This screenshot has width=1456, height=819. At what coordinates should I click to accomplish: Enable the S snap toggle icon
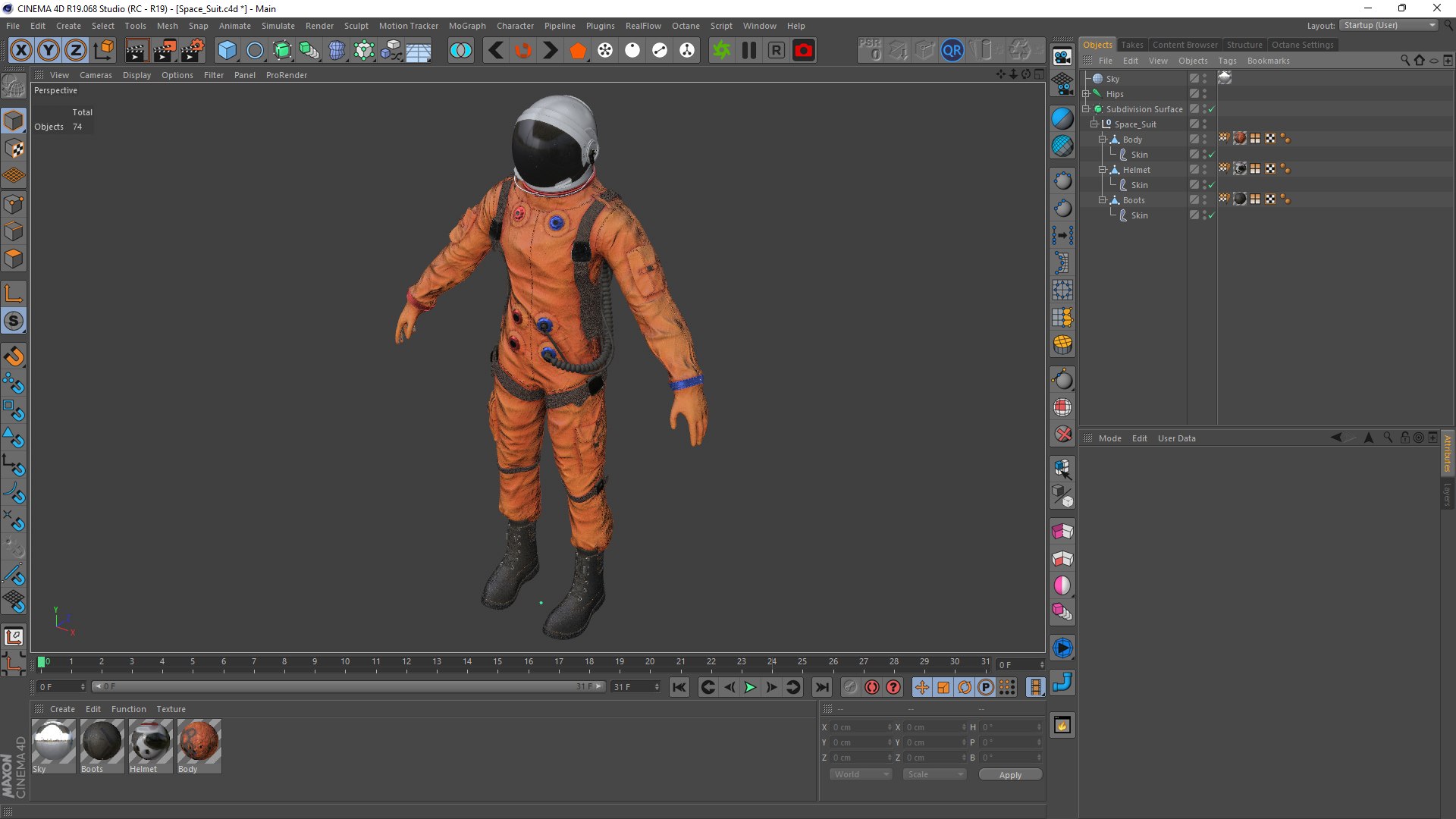[x=14, y=321]
